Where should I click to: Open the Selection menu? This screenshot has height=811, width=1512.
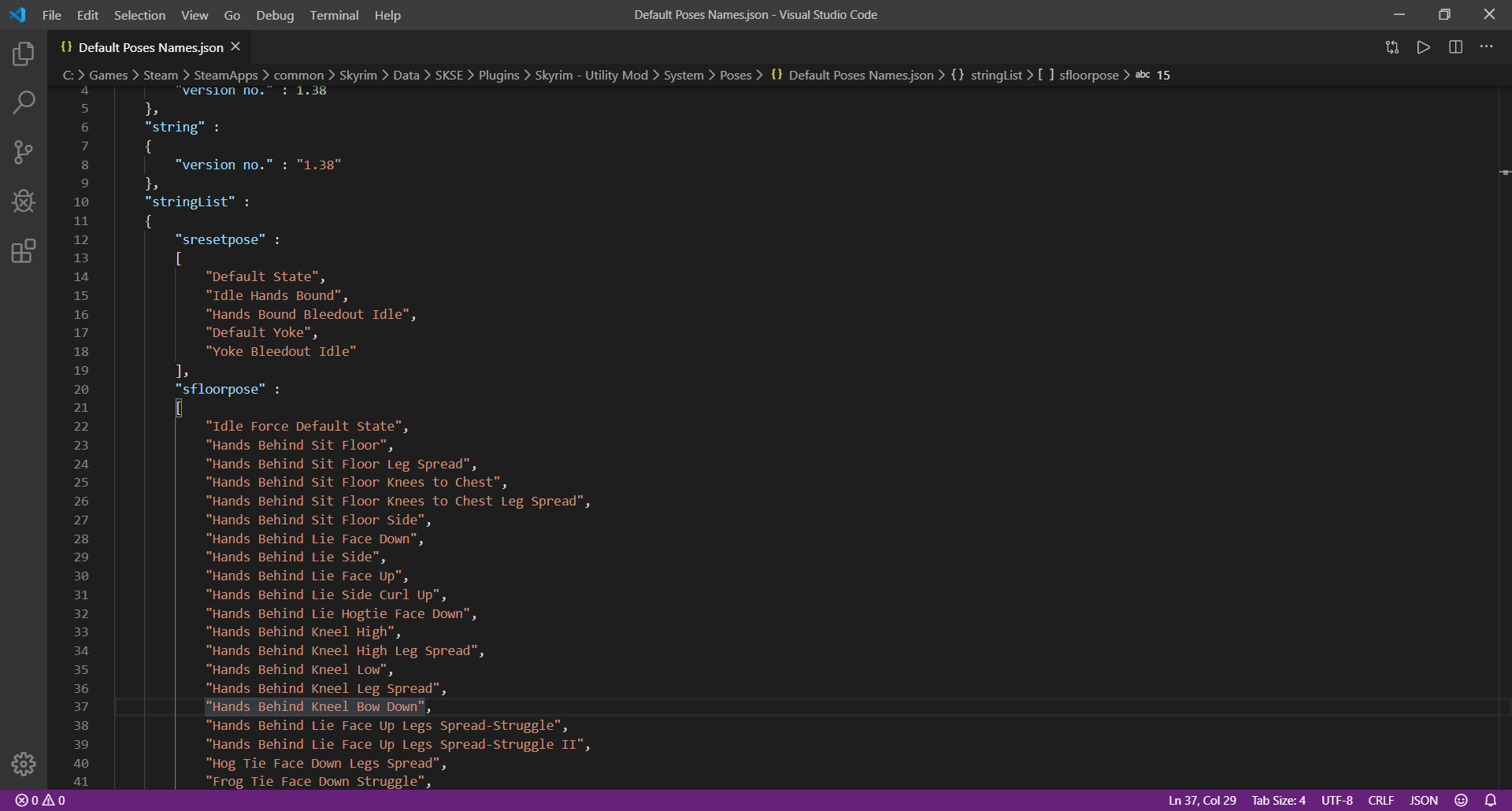139,15
